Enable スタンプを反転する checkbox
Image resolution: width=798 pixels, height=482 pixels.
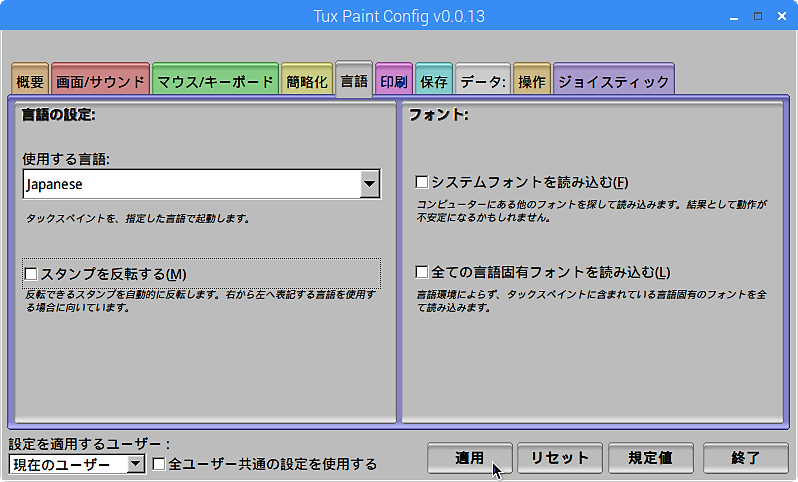[x=31, y=274]
